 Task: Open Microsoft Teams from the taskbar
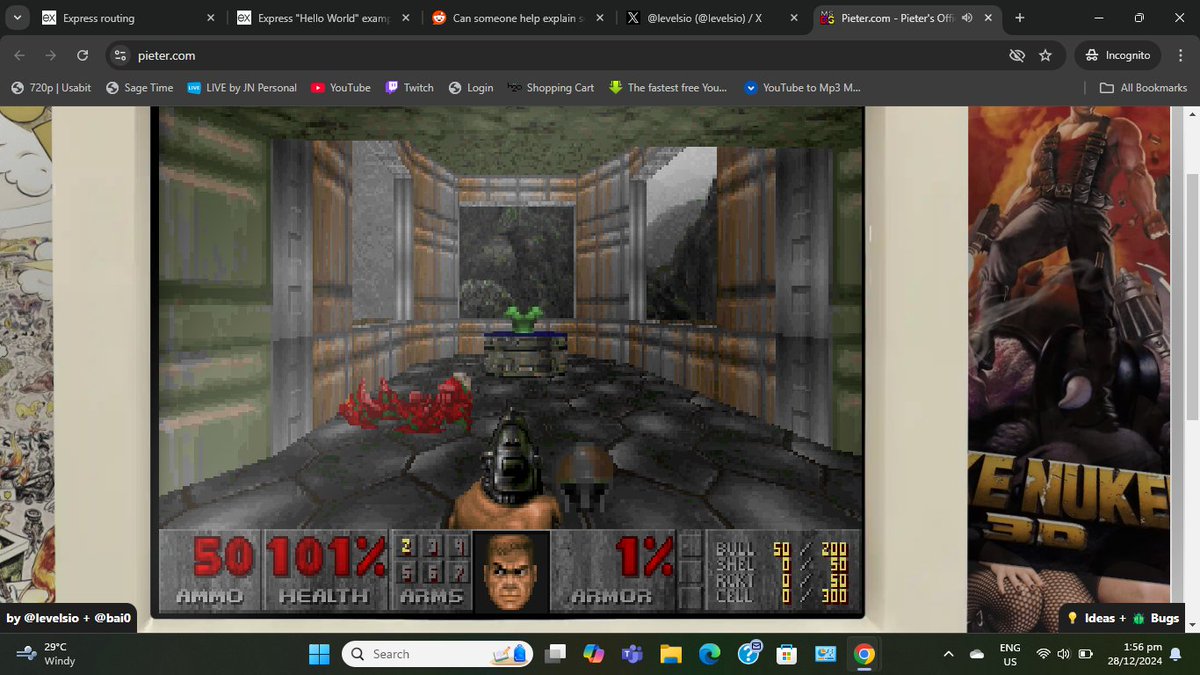click(x=631, y=654)
